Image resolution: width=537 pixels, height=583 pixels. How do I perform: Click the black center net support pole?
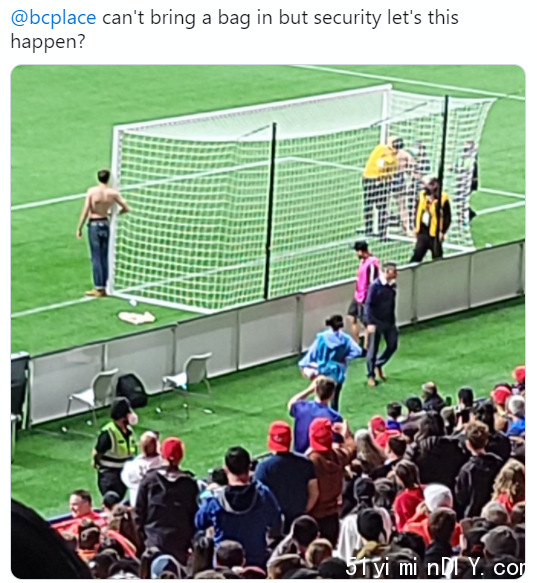coord(270,211)
